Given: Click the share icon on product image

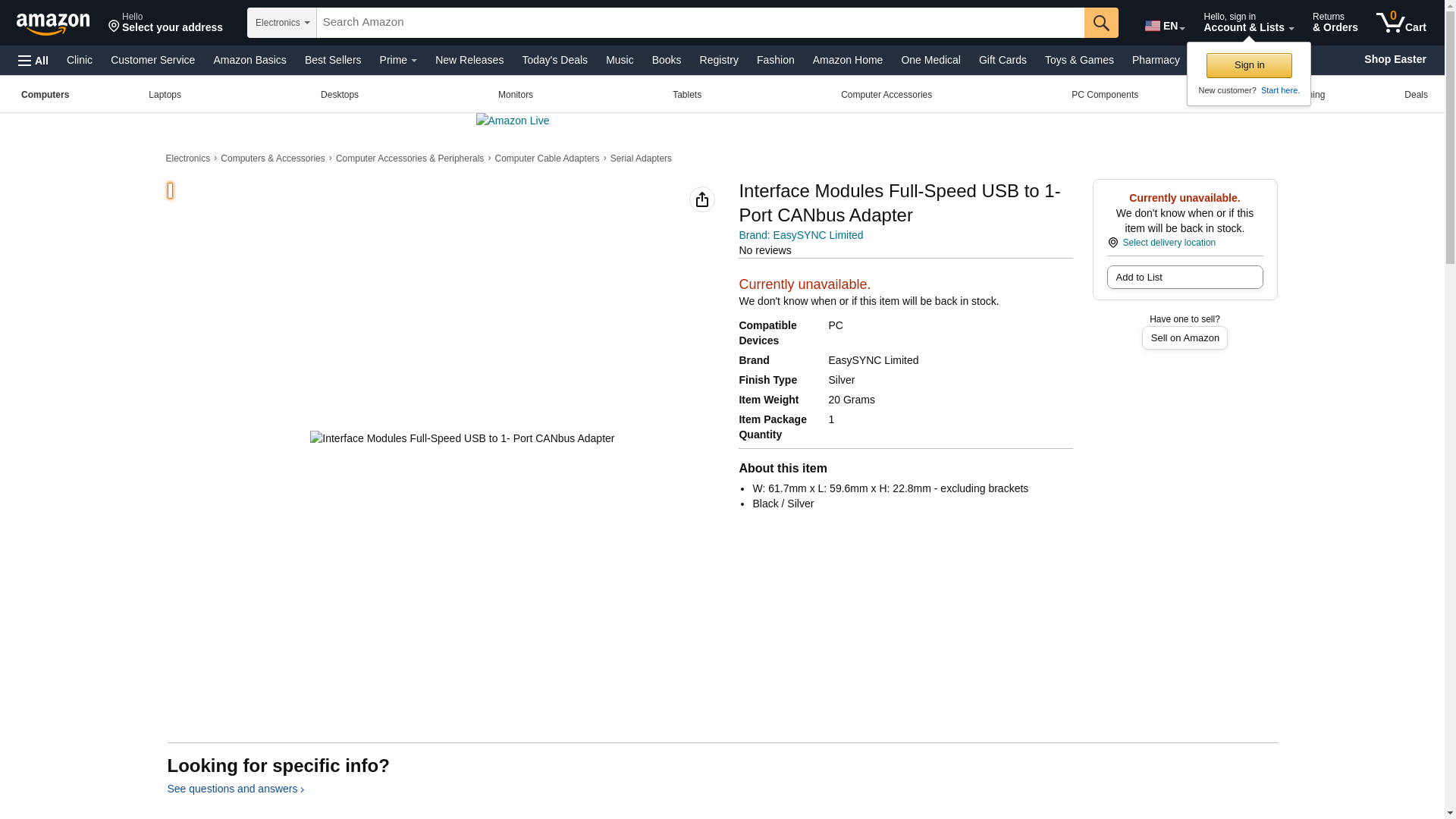Looking at the screenshot, I should 701,199.
